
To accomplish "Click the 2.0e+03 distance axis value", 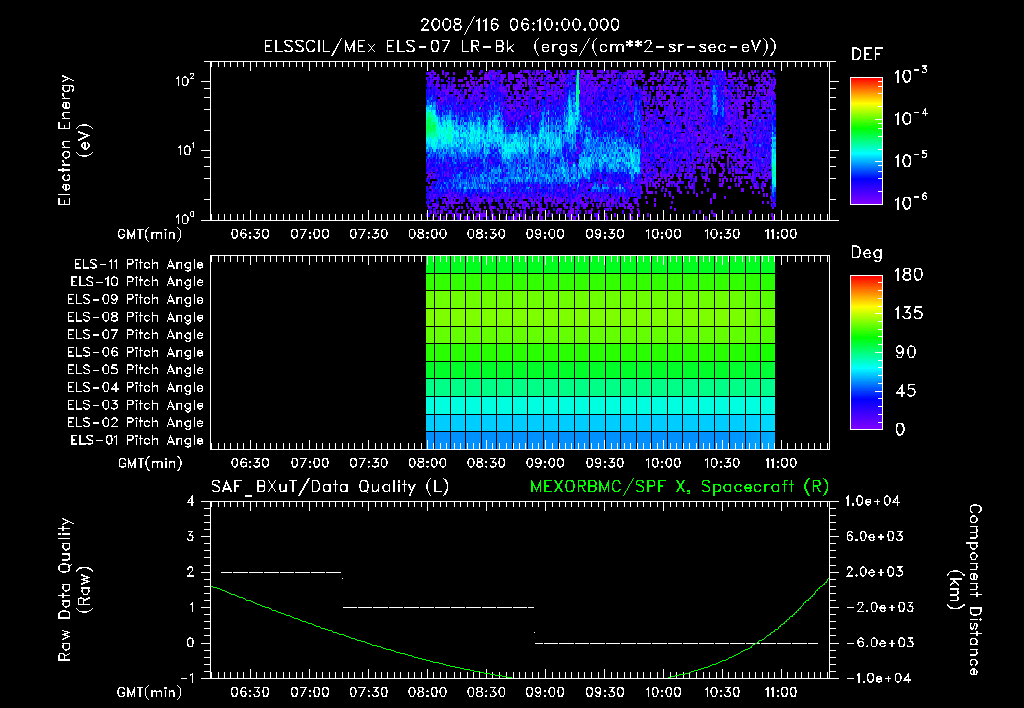I will click(875, 571).
